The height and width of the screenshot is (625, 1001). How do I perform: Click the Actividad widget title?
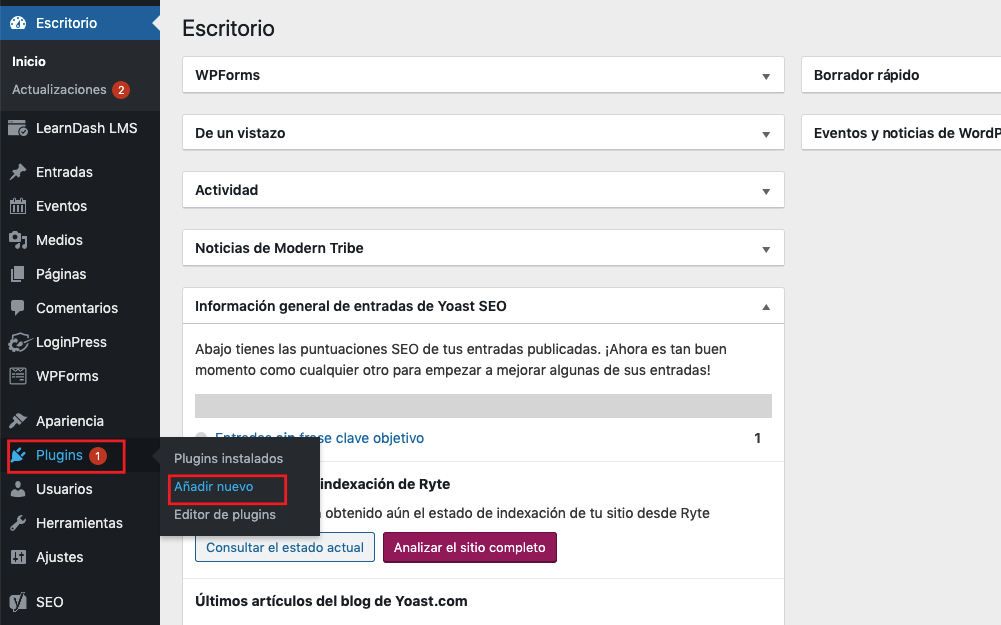coord(227,190)
